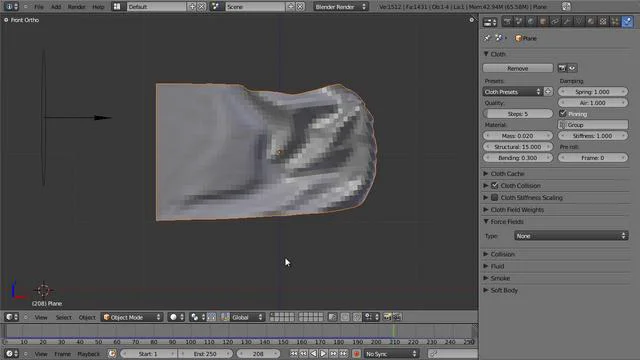Open the Render properties tab icon

tap(507, 22)
